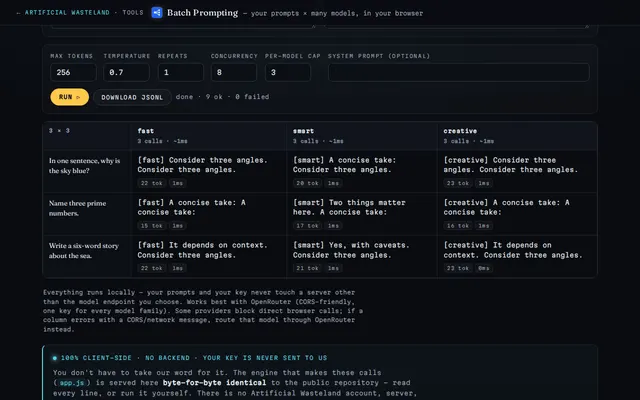Open the Artificial Wasteland back link
This screenshot has height=400, width=640.
pyautogui.click(x=63, y=13)
